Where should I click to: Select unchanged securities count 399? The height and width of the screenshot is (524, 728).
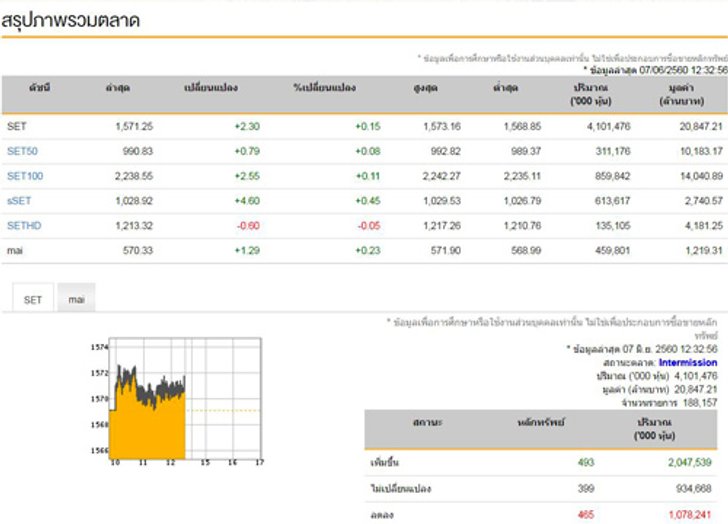click(x=586, y=488)
